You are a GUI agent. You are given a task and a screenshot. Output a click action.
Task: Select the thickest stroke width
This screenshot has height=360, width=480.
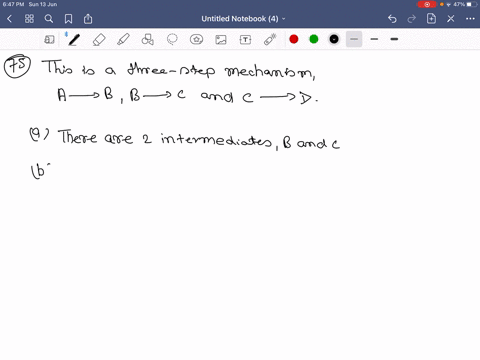(394, 39)
